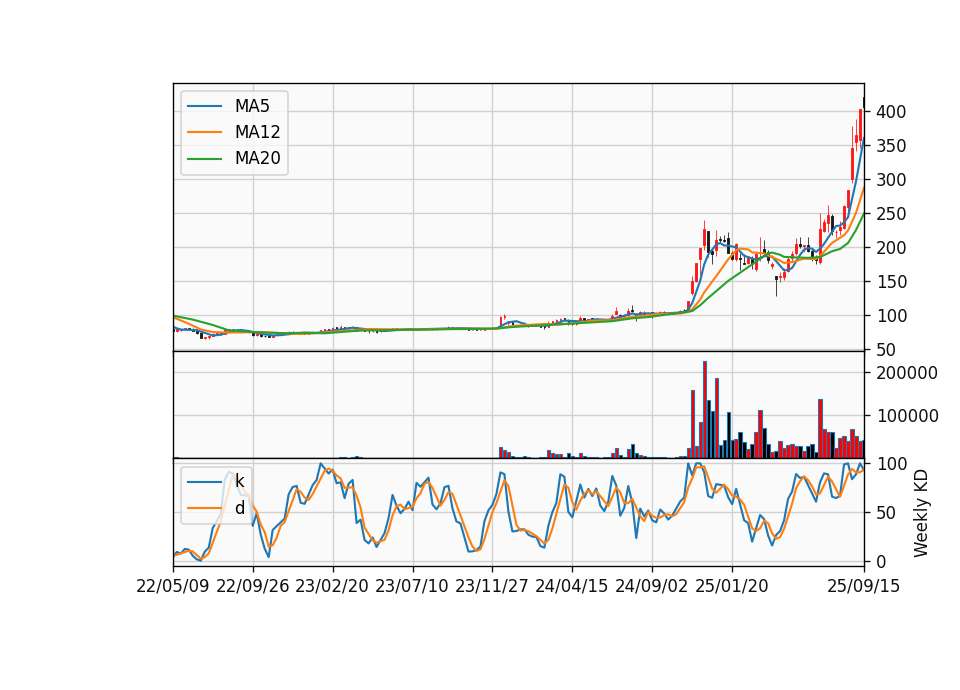This screenshot has width=960, height=690.
Task: Click the 100000 volume axis label
Action: tap(907, 416)
